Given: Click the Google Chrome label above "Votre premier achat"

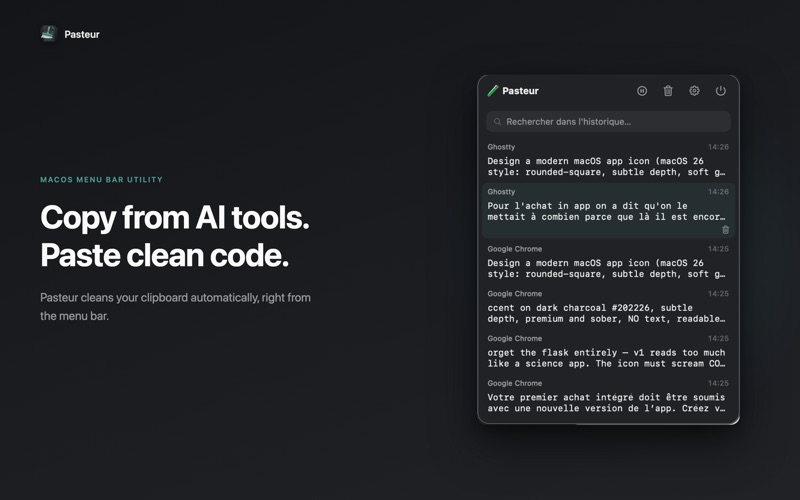Looking at the screenshot, I should click(515, 383).
